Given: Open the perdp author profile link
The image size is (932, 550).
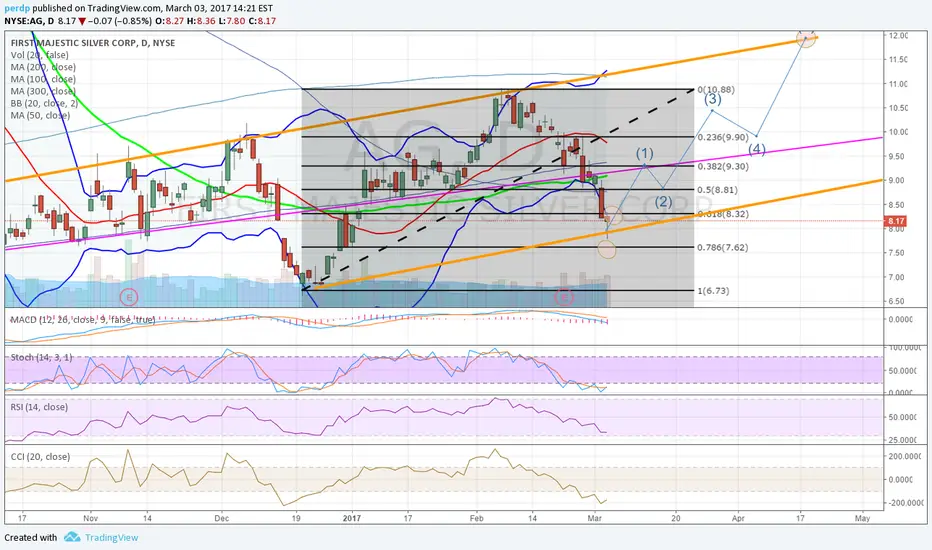Looking at the screenshot, I should point(17,8).
